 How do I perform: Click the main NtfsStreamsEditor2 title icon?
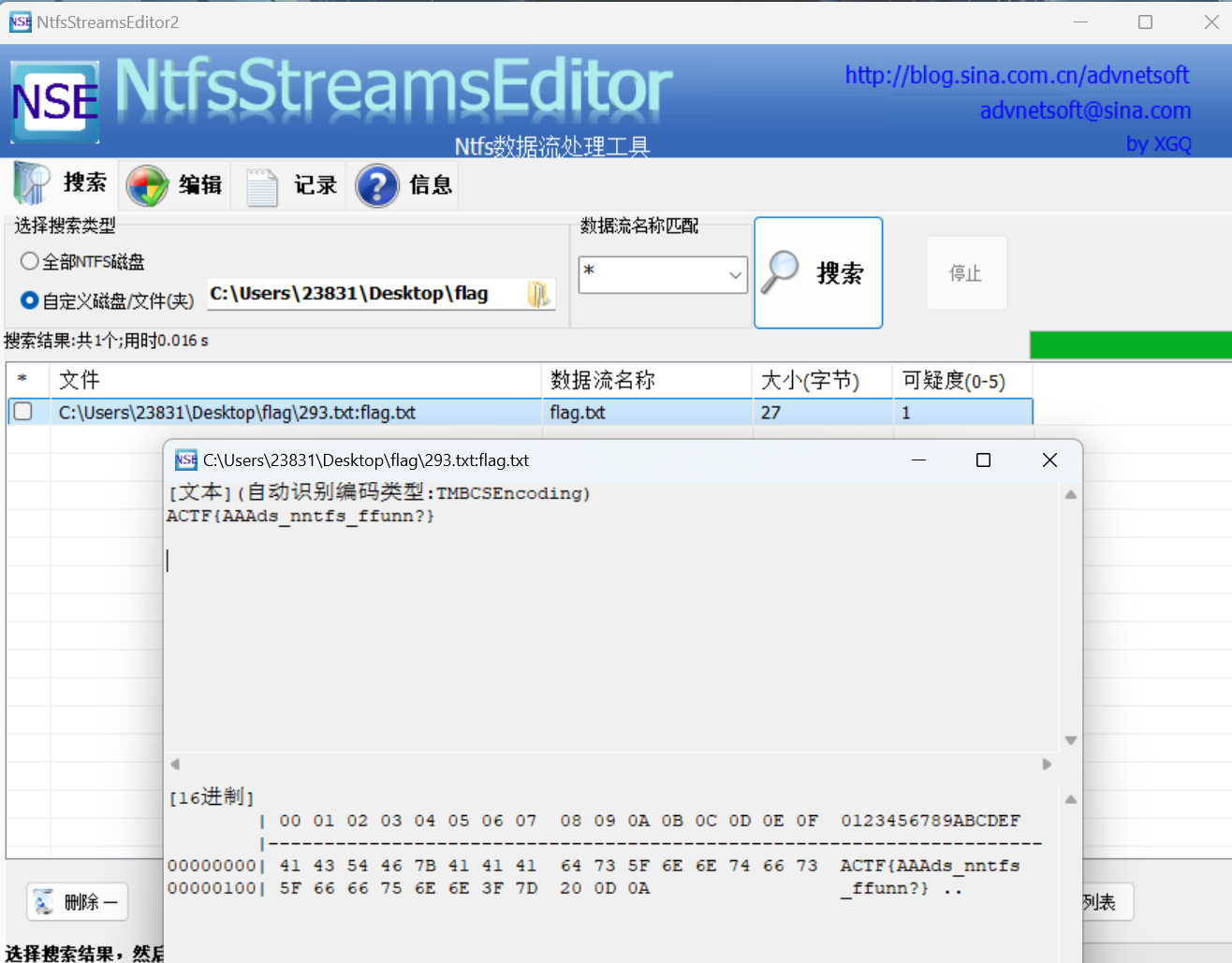[x=20, y=22]
